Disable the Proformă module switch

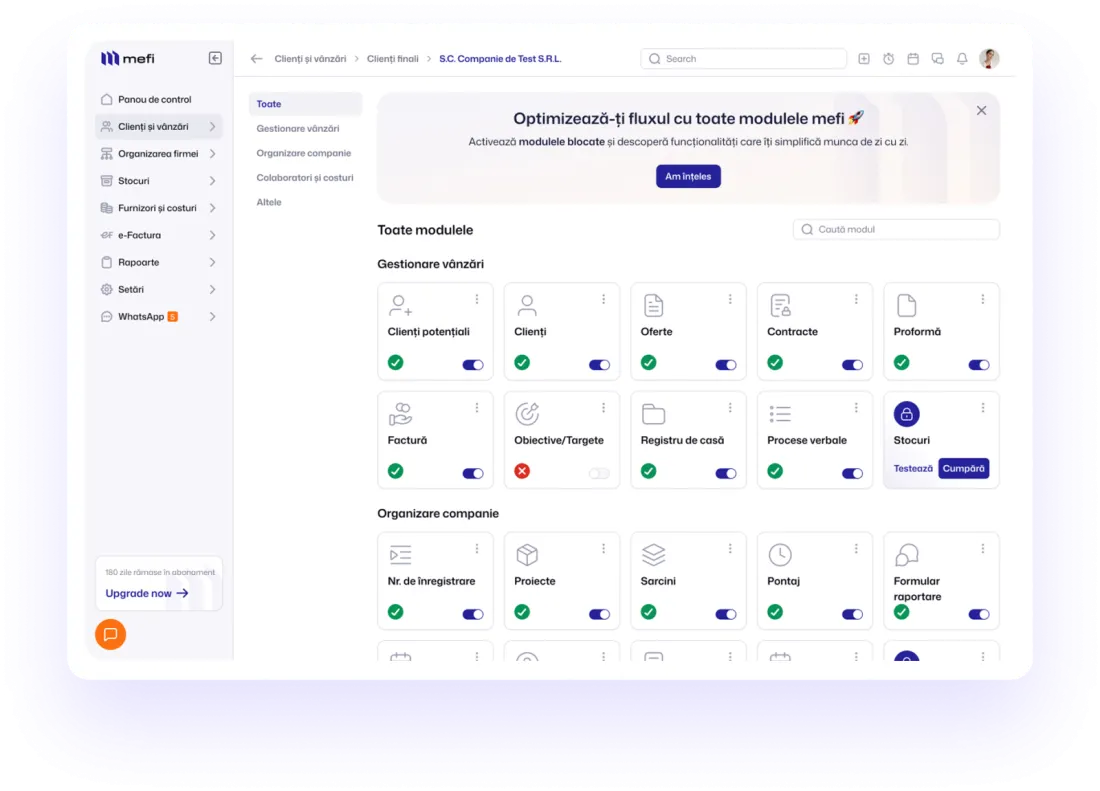pyautogui.click(x=979, y=365)
